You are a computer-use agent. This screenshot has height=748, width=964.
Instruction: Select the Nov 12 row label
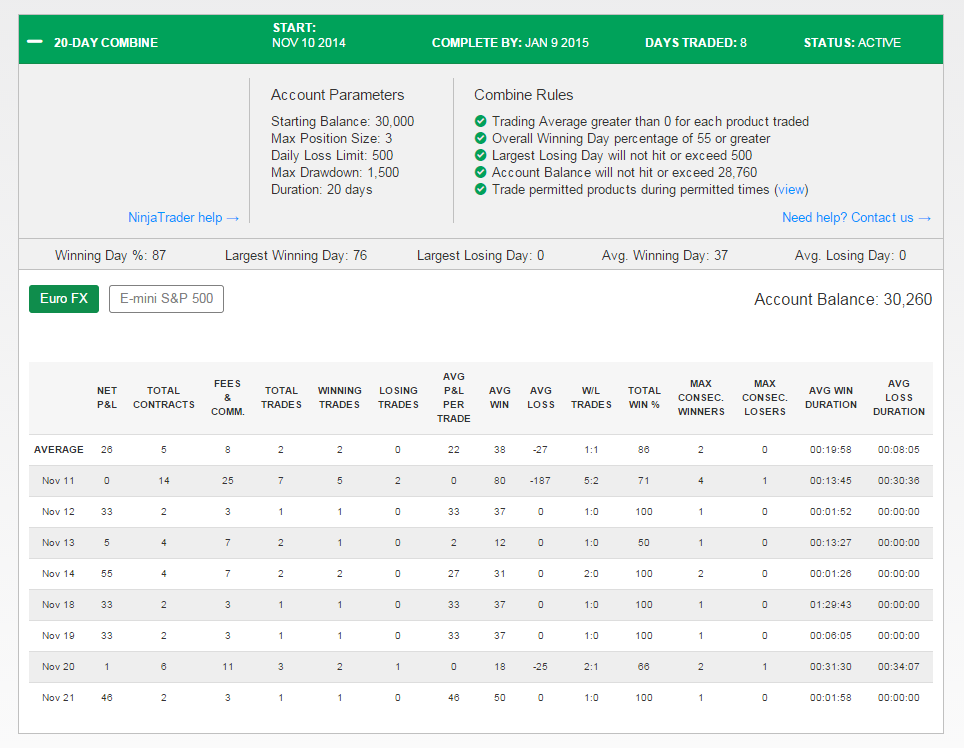pos(58,511)
